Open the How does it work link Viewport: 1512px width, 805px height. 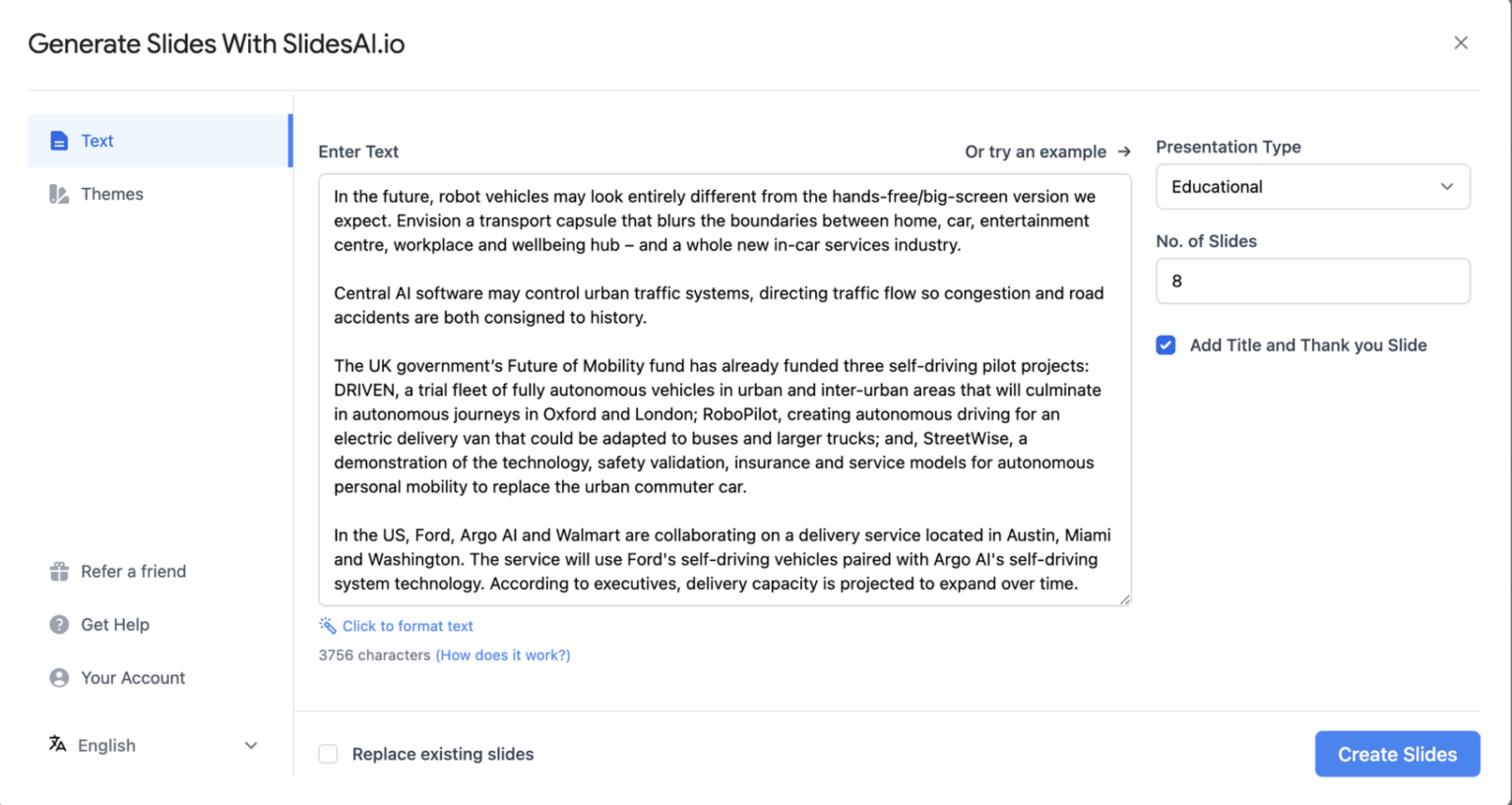point(503,655)
